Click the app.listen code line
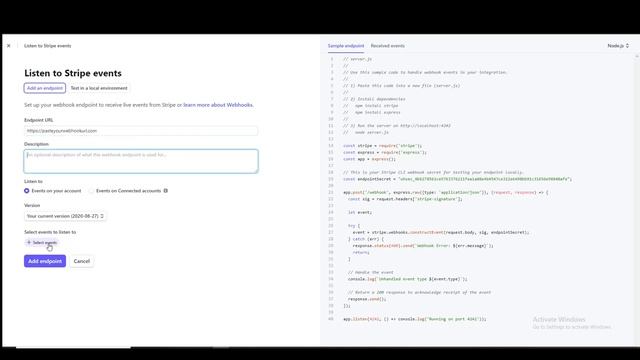This screenshot has width=640, height=360. pos(415,319)
